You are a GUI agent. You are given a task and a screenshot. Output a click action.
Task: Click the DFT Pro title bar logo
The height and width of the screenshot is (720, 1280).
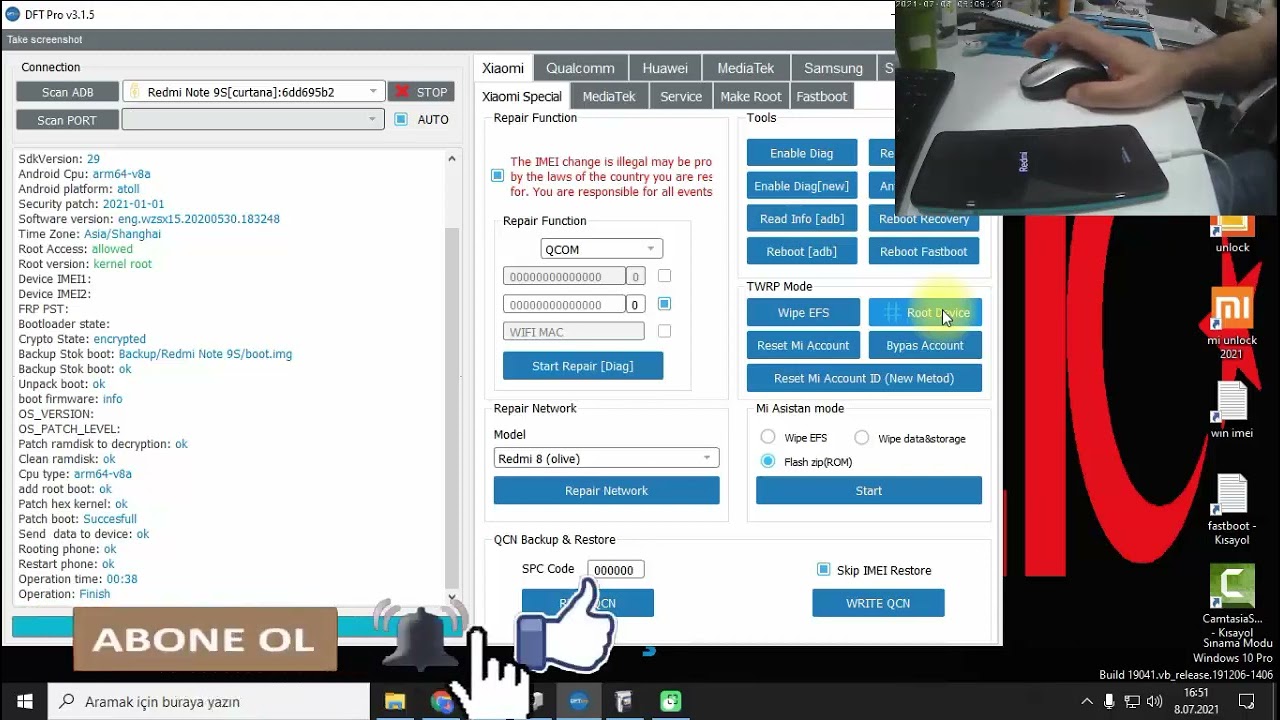12,14
